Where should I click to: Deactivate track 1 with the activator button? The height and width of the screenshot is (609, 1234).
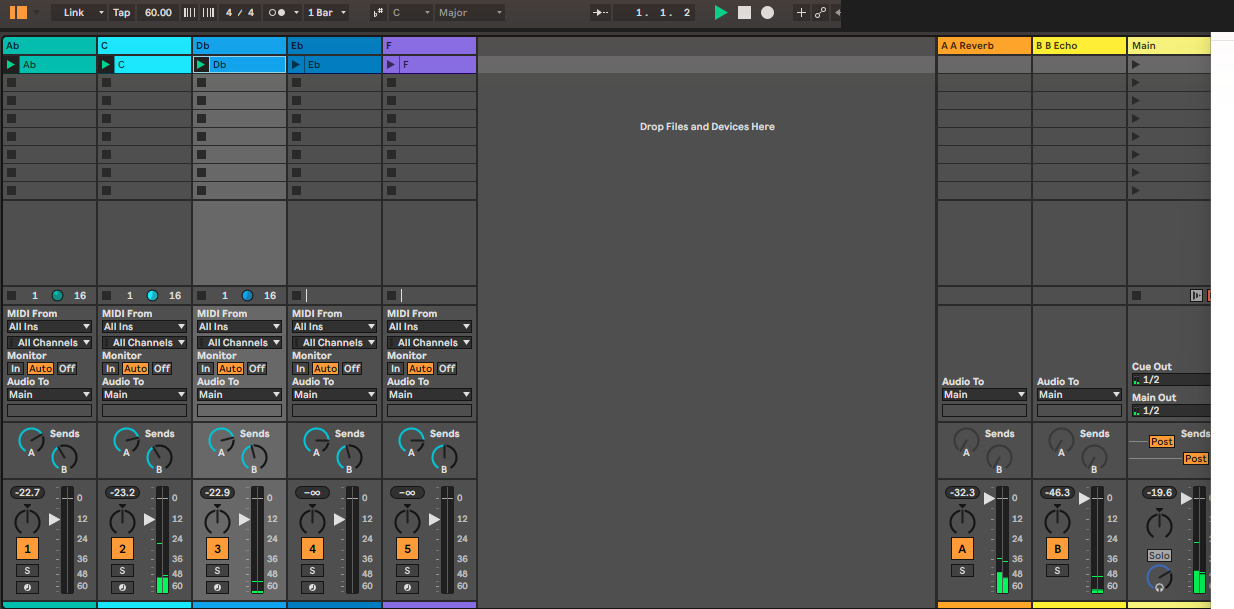(28, 548)
